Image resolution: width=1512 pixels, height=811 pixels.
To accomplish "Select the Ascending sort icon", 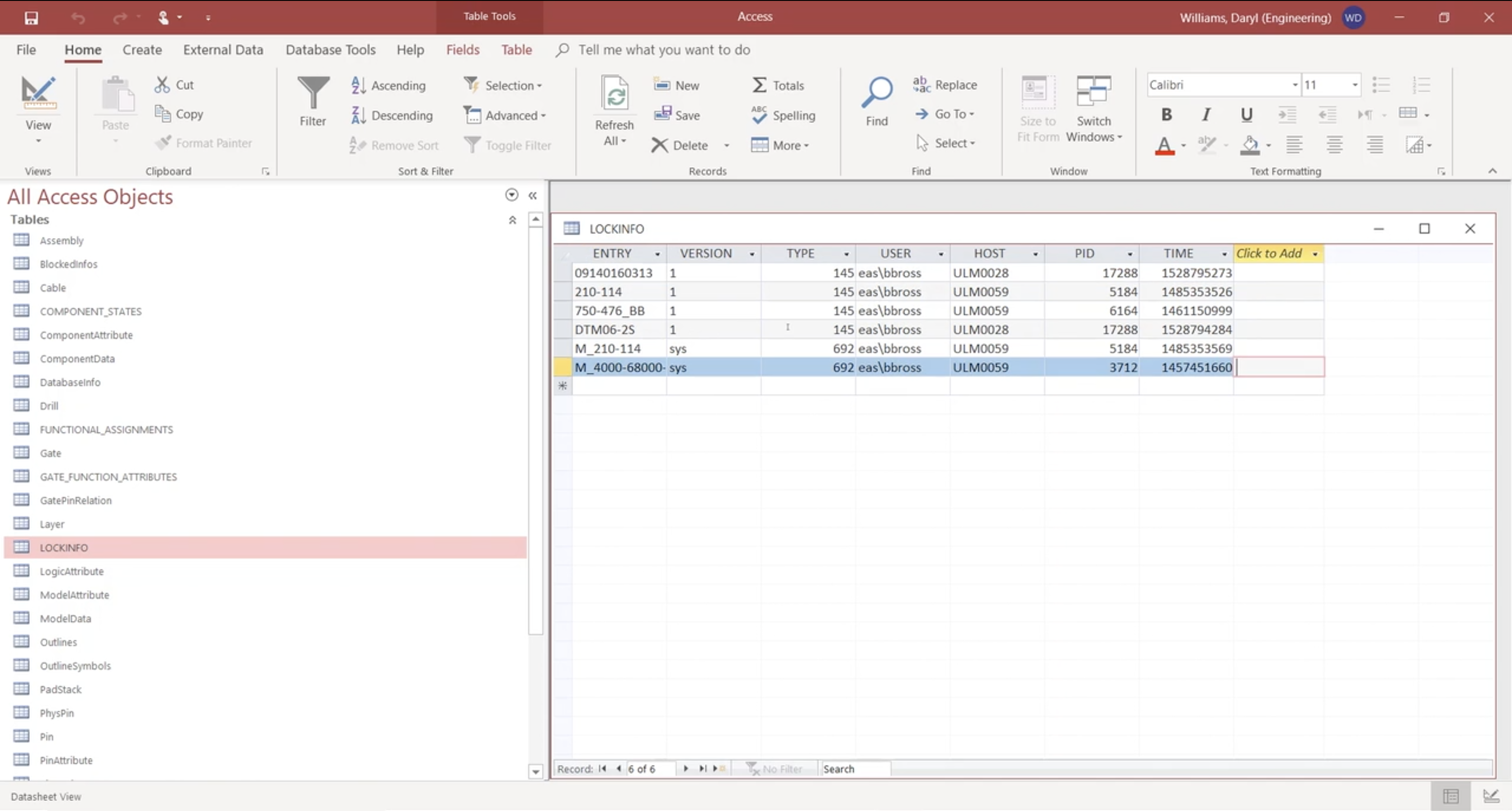I will click(358, 85).
